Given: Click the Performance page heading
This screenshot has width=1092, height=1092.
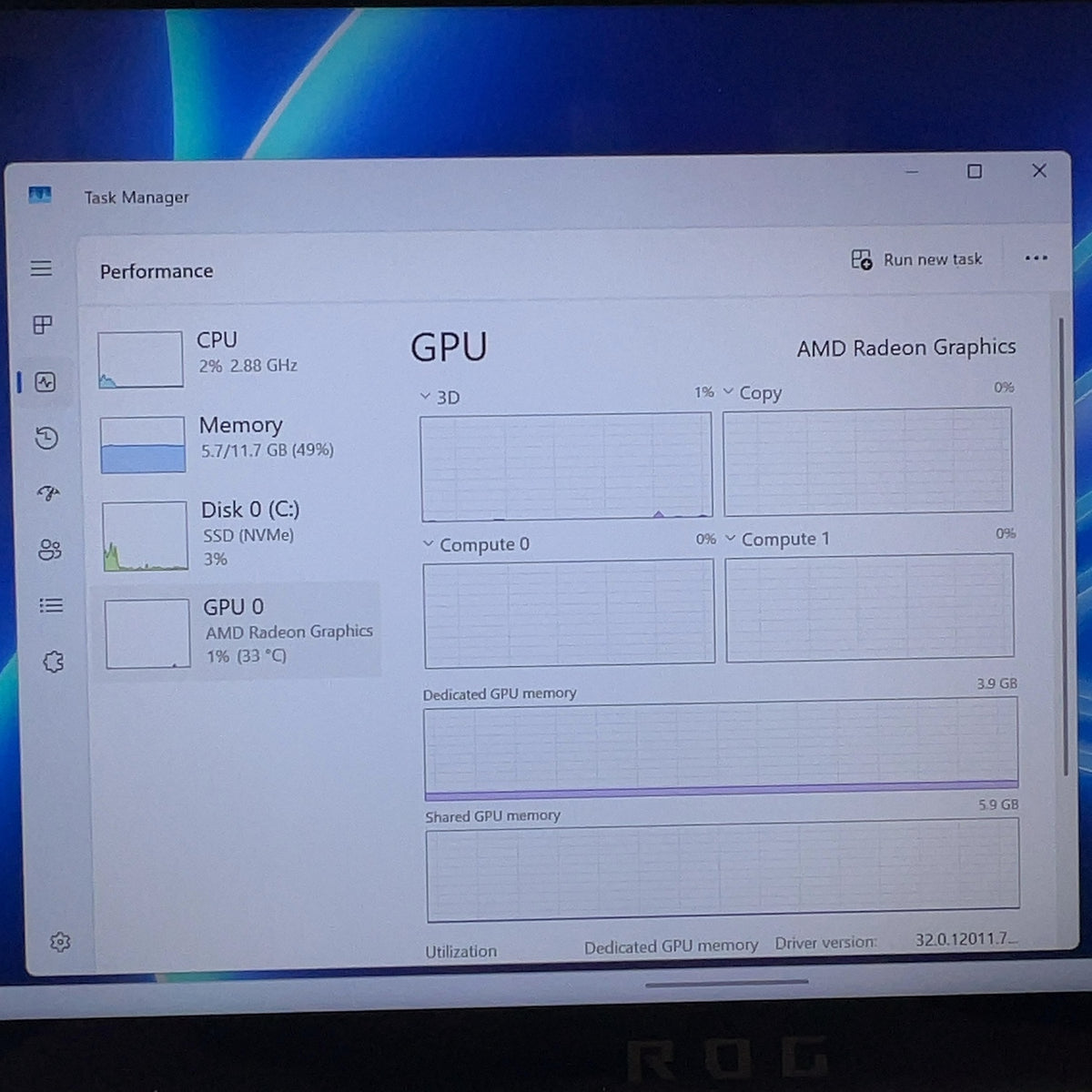Looking at the screenshot, I should 157,271.
